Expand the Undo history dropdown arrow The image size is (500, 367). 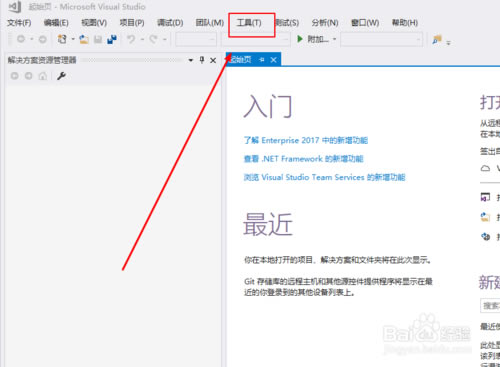click(142, 39)
